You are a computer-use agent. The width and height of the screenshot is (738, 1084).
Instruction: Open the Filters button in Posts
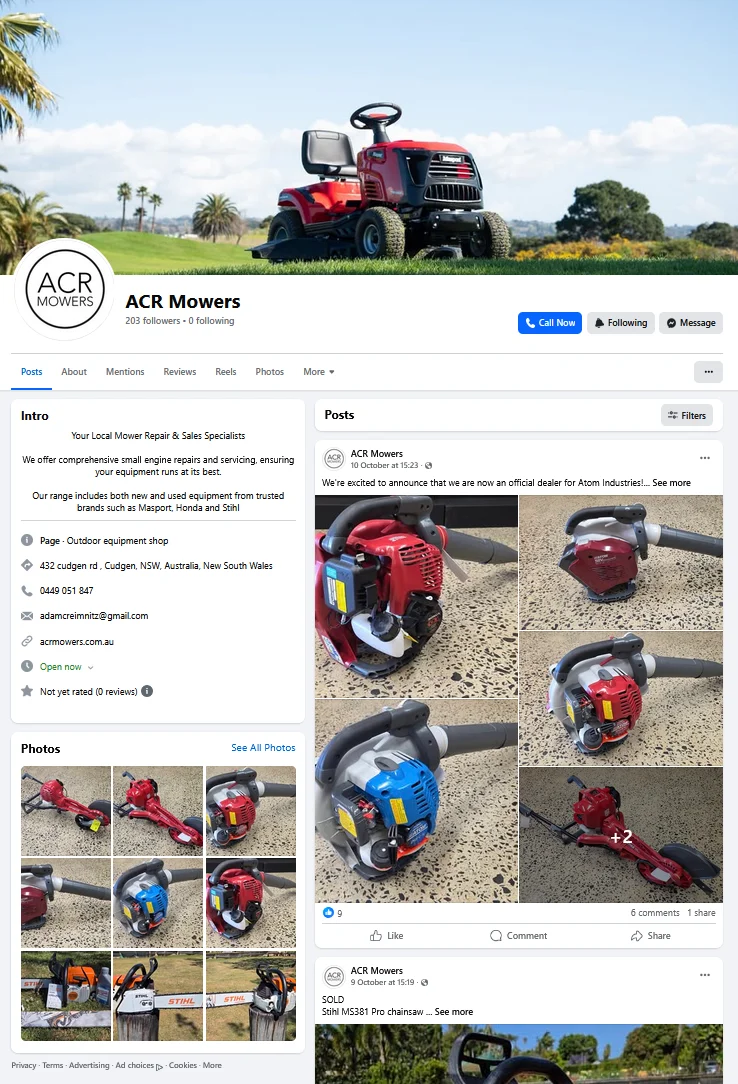tap(687, 415)
